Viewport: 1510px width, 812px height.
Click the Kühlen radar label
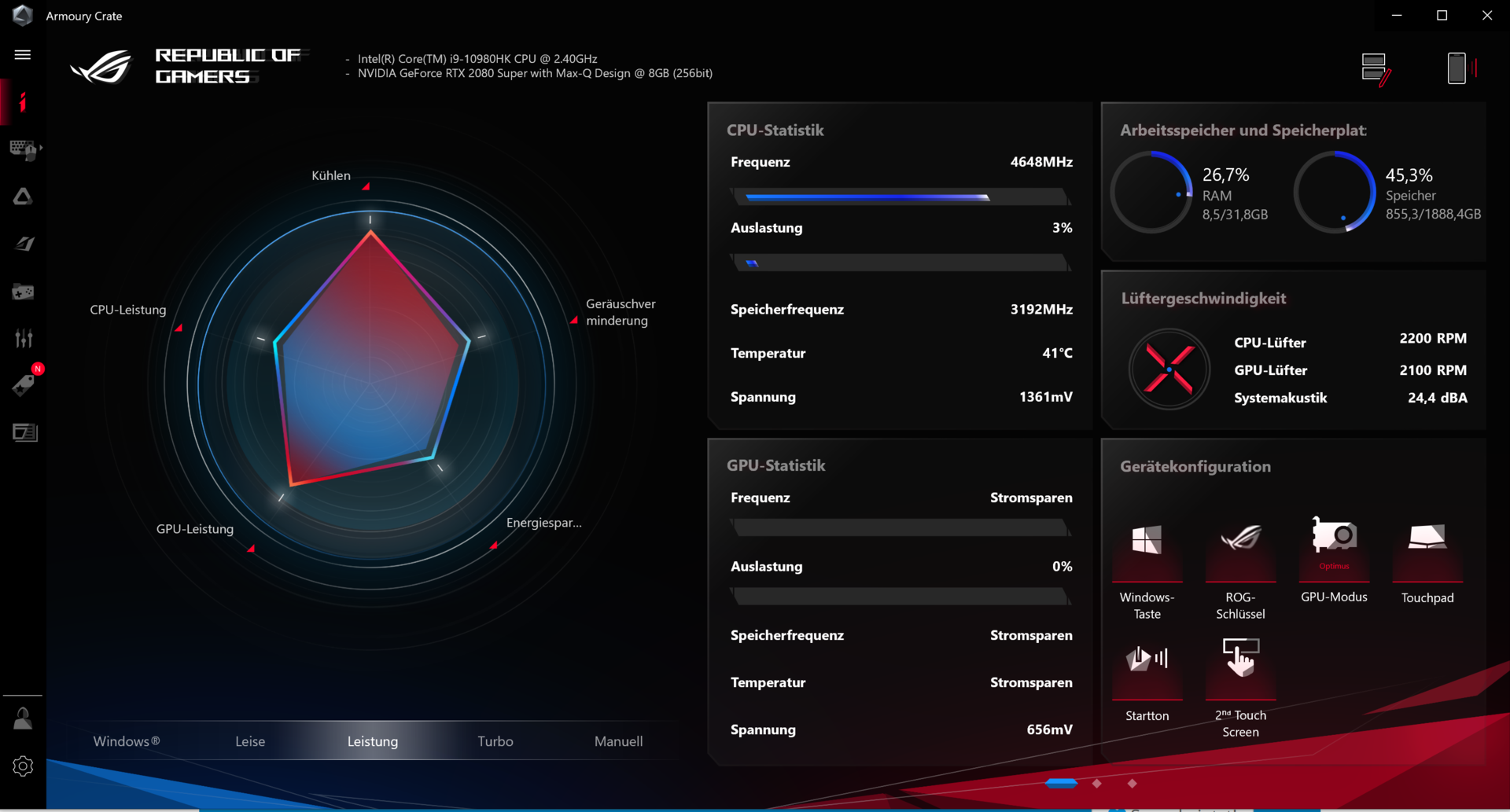(x=331, y=175)
